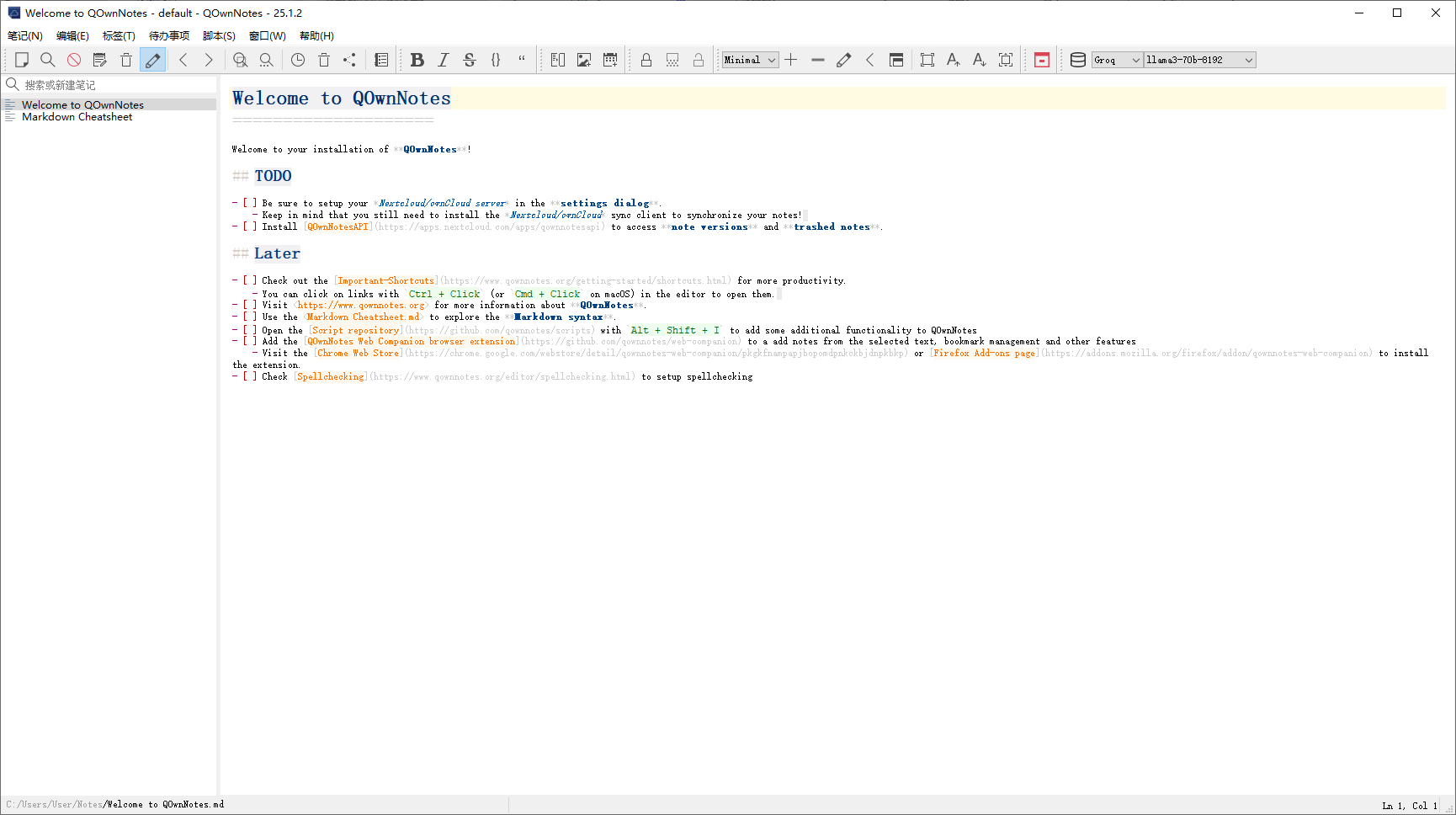Open the 笔记(N) menu
The width and height of the screenshot is (1456, 815).
pos(25,36)
